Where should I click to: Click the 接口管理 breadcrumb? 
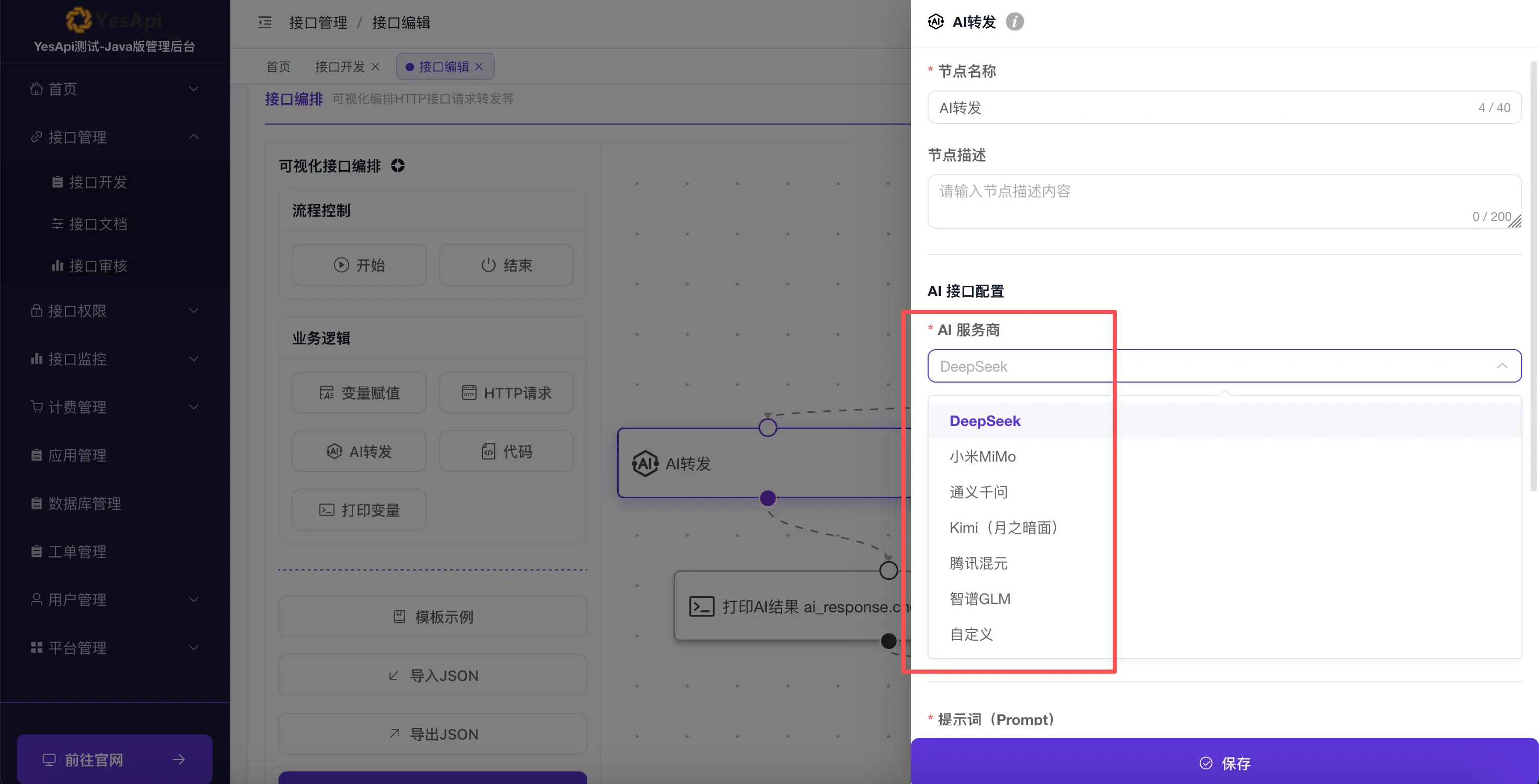point(318,23)
